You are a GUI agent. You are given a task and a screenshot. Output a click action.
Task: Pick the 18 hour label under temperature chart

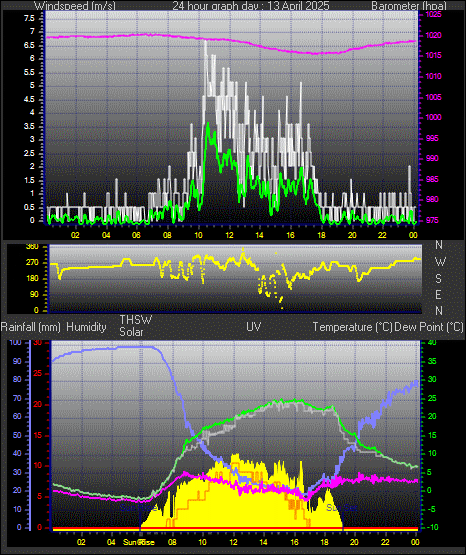[324, 542]
